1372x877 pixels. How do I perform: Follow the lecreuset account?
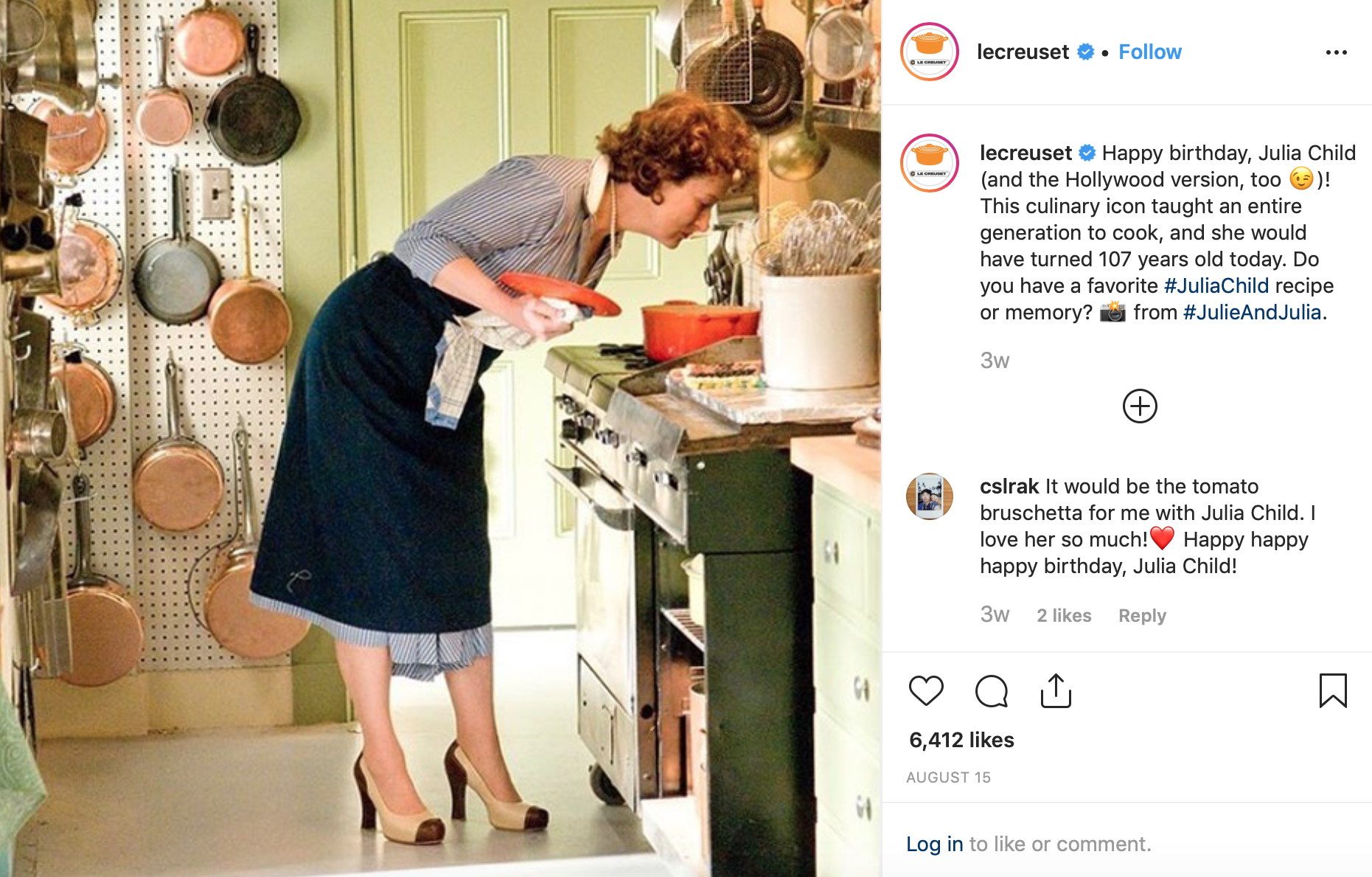1149,52
